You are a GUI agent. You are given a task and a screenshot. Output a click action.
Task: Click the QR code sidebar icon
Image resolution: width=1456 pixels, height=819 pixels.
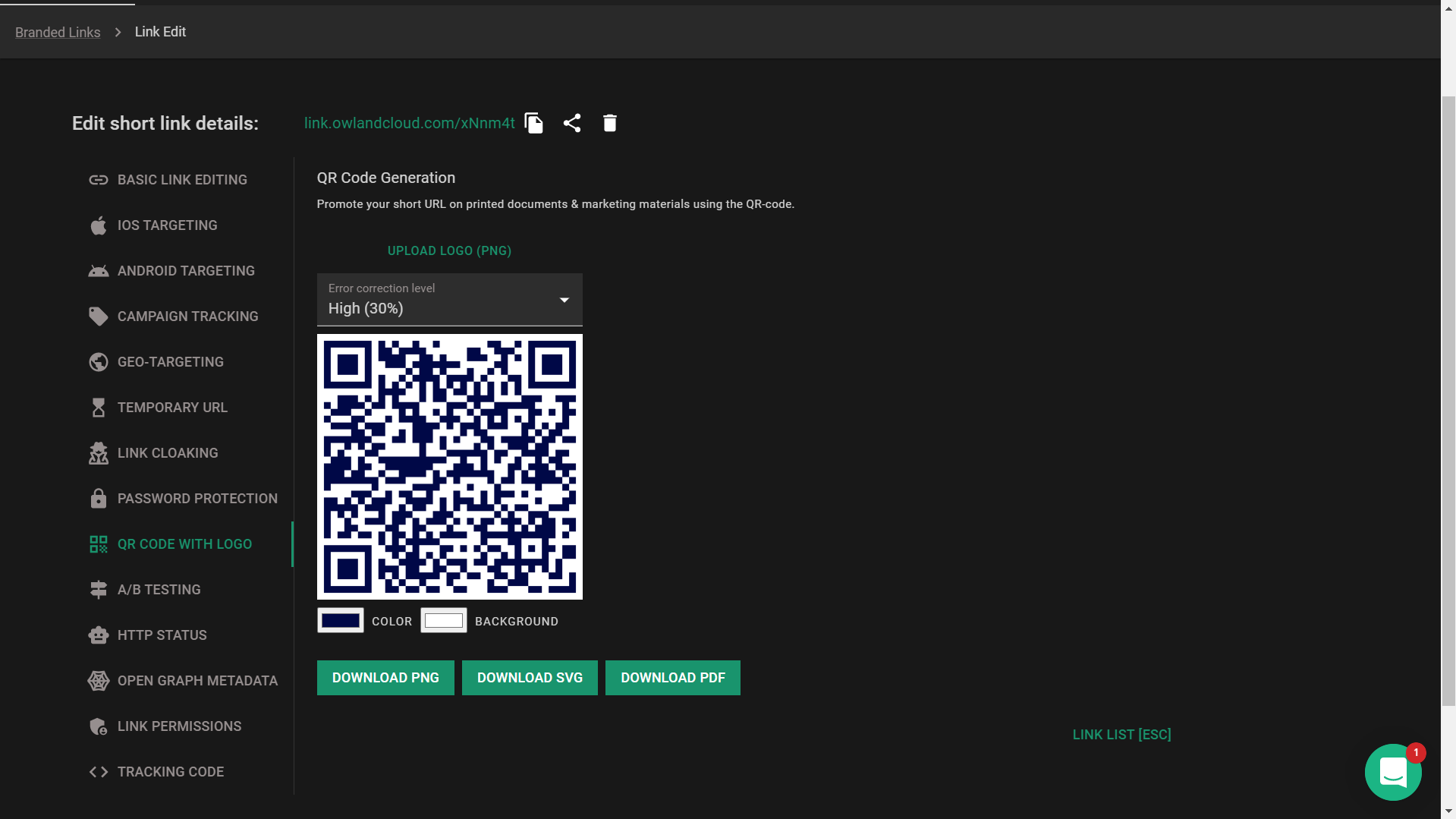[99, 544]
